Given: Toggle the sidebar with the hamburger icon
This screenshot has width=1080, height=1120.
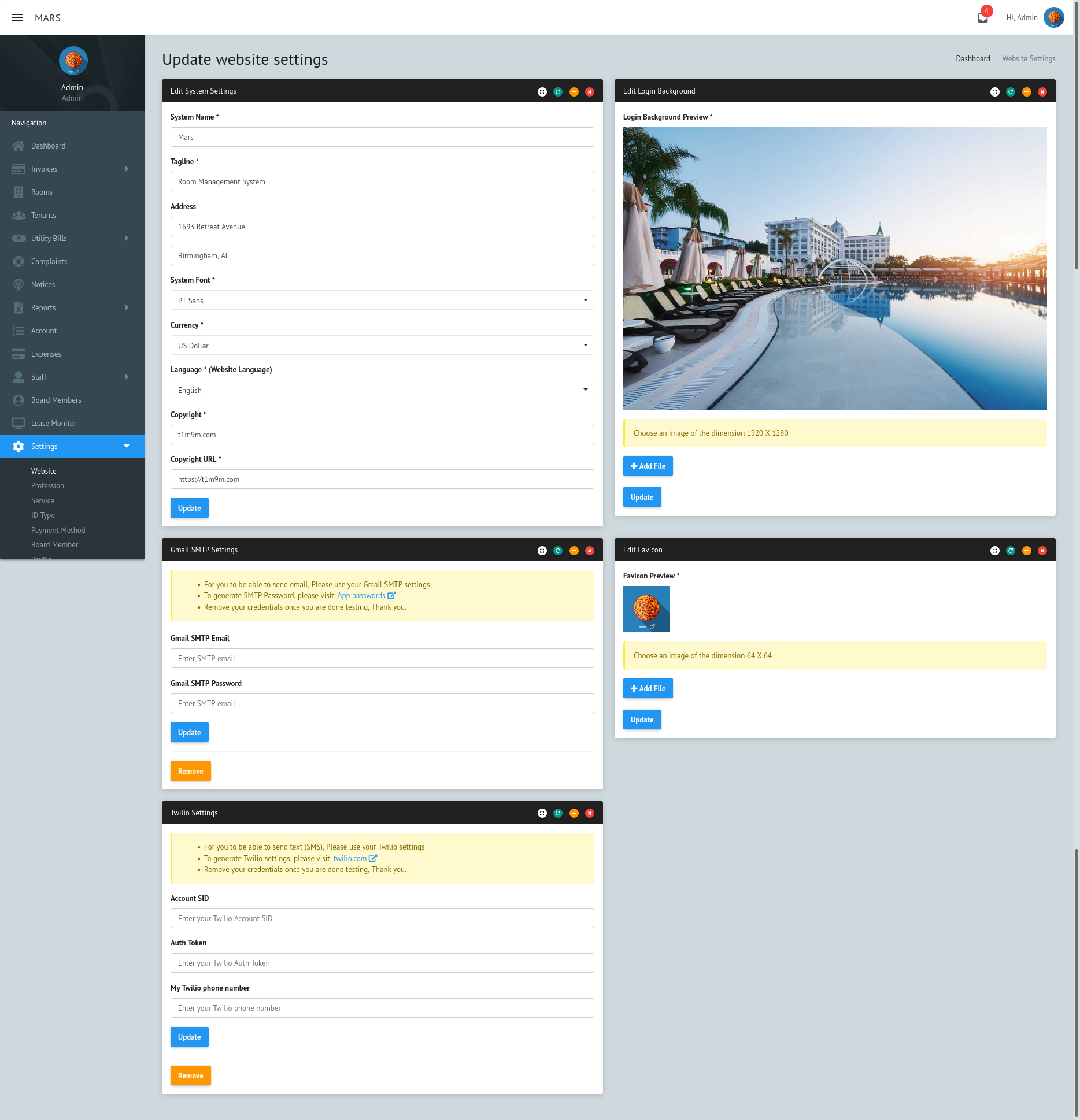Looking at the screenshot, I should tap(17, 17).
